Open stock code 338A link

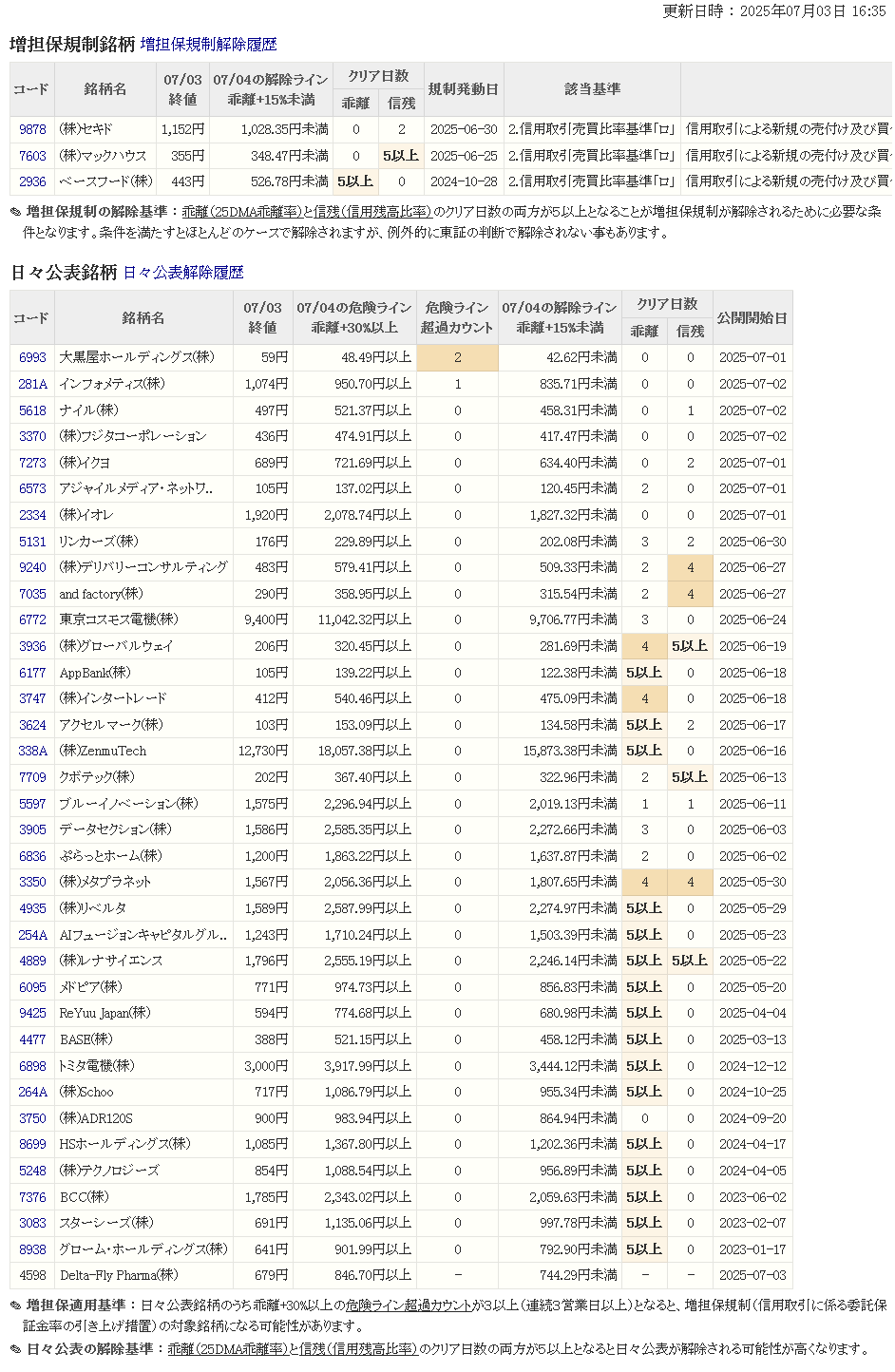[x=32, y=751]
